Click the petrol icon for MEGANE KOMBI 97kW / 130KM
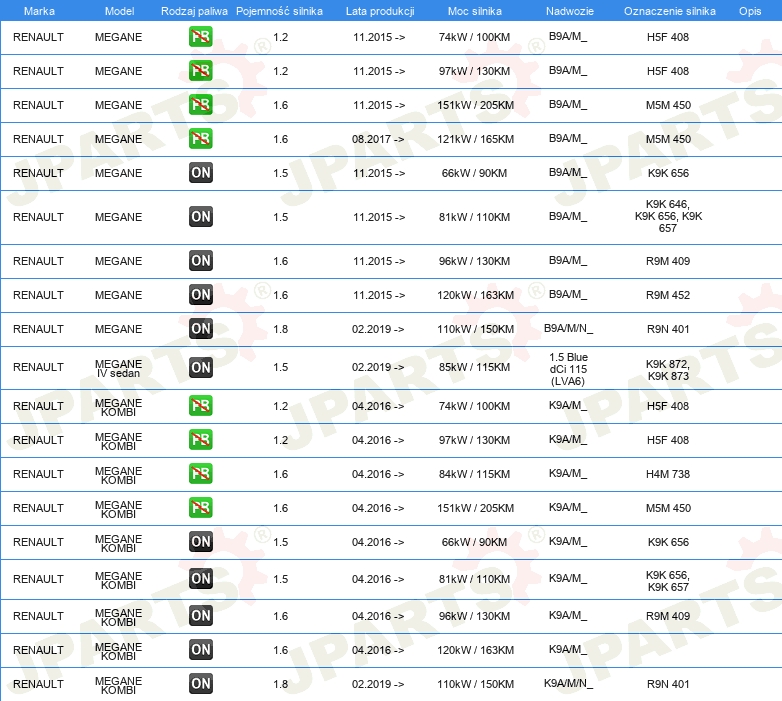The image size is (782, 701). click(x=200, y=440)
